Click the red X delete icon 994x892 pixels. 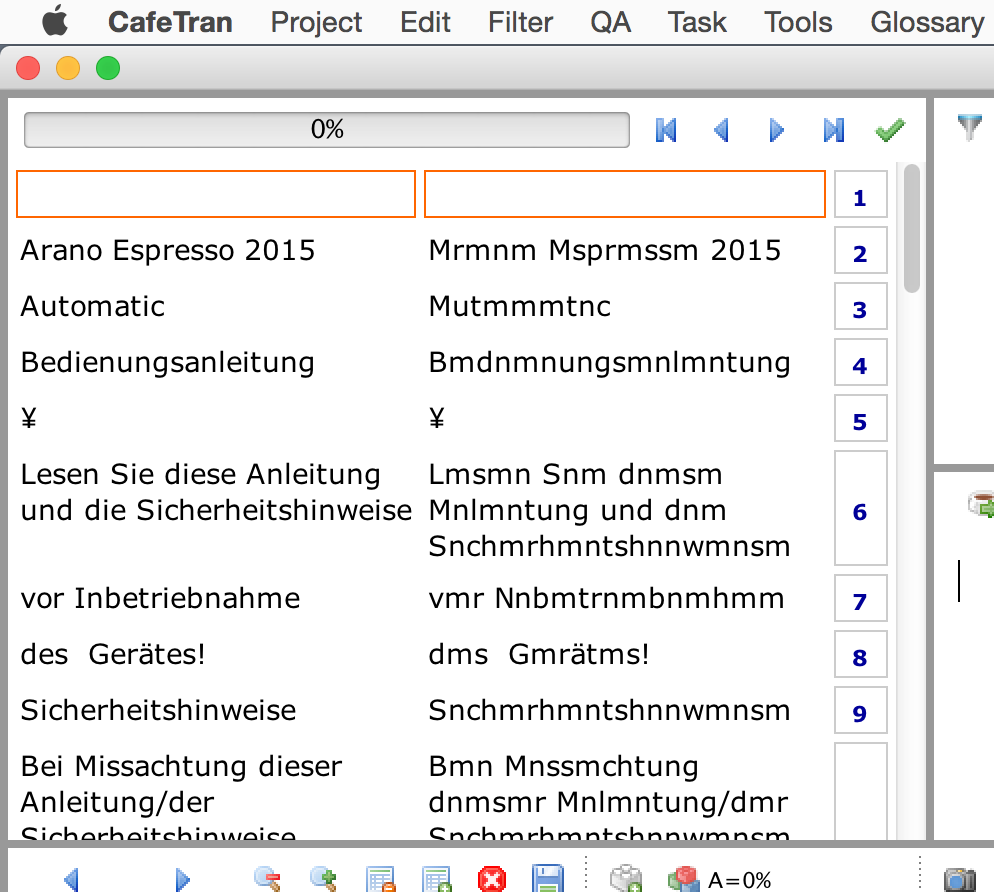[492, 879]
